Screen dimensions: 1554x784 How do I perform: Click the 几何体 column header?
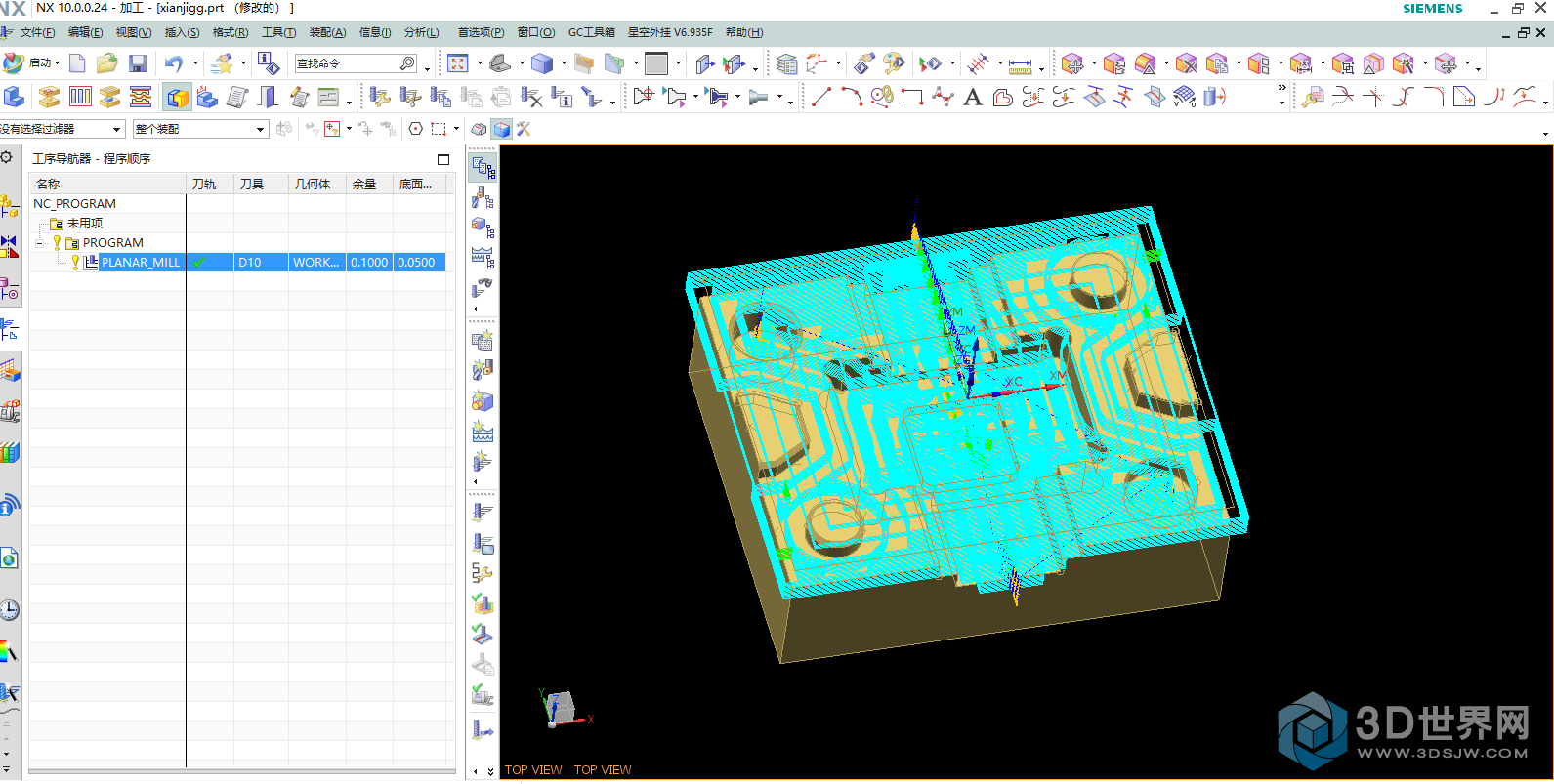[x=316, y=184]
